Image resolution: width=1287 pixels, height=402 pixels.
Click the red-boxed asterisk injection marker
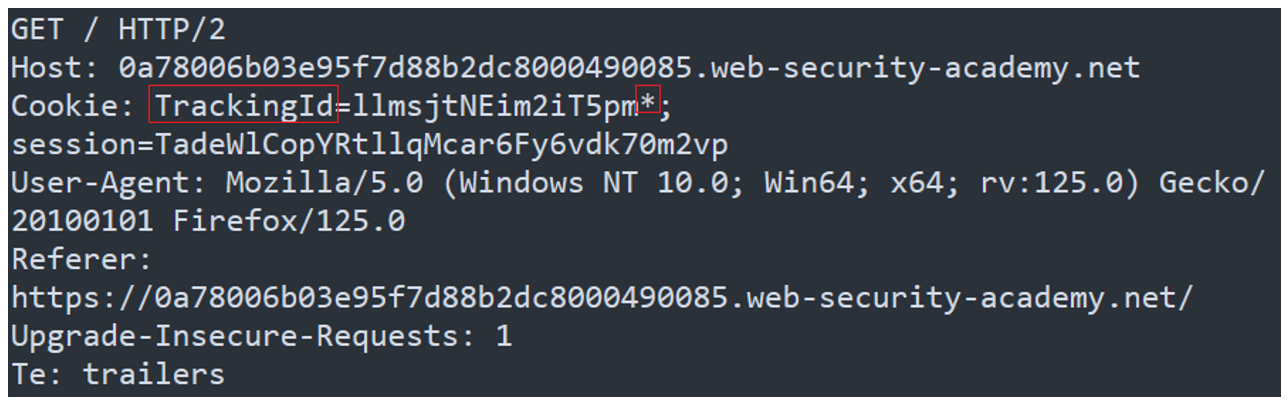(x=647, y=106)
